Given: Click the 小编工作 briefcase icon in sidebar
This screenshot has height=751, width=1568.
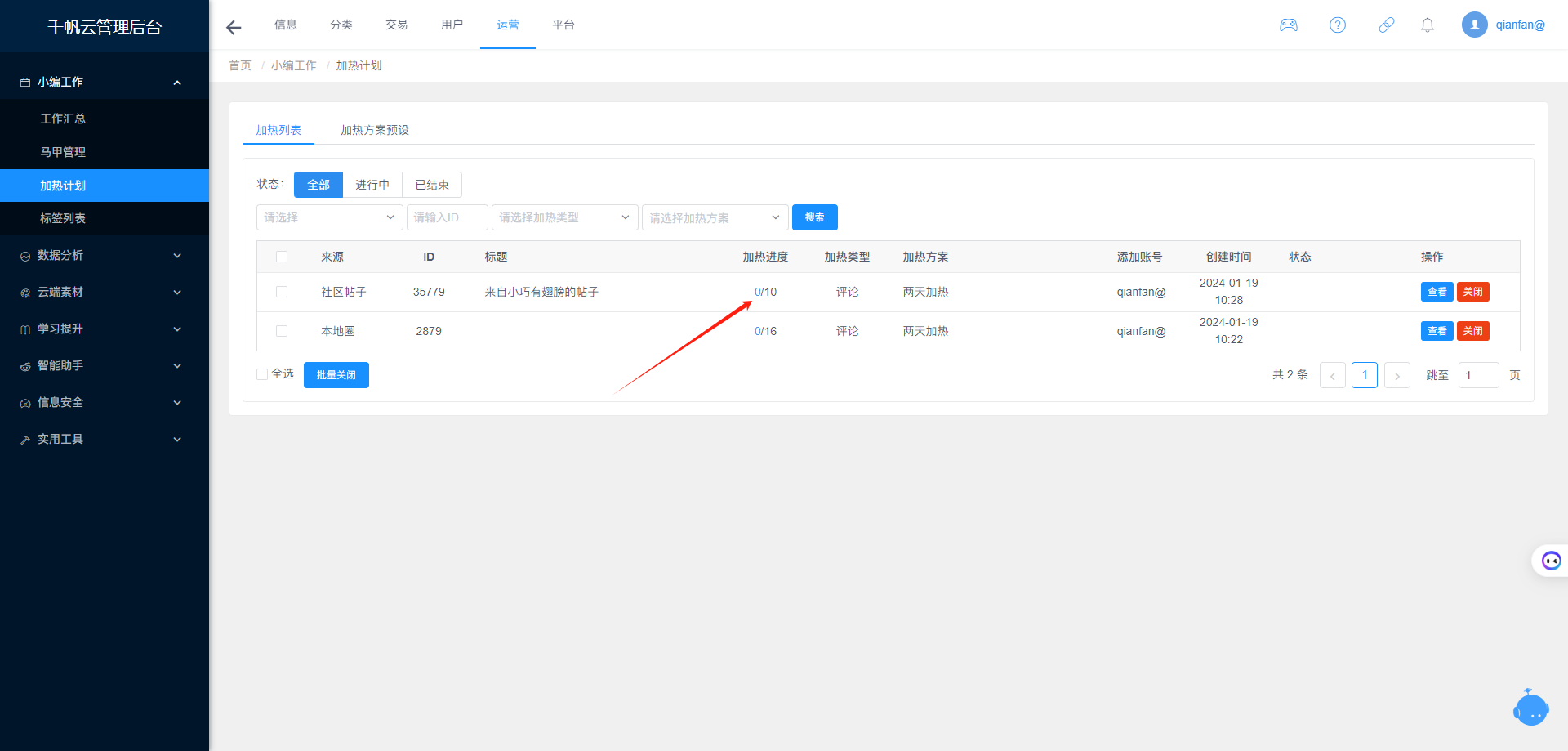Looking at the screenshot, I should [25, 83].
